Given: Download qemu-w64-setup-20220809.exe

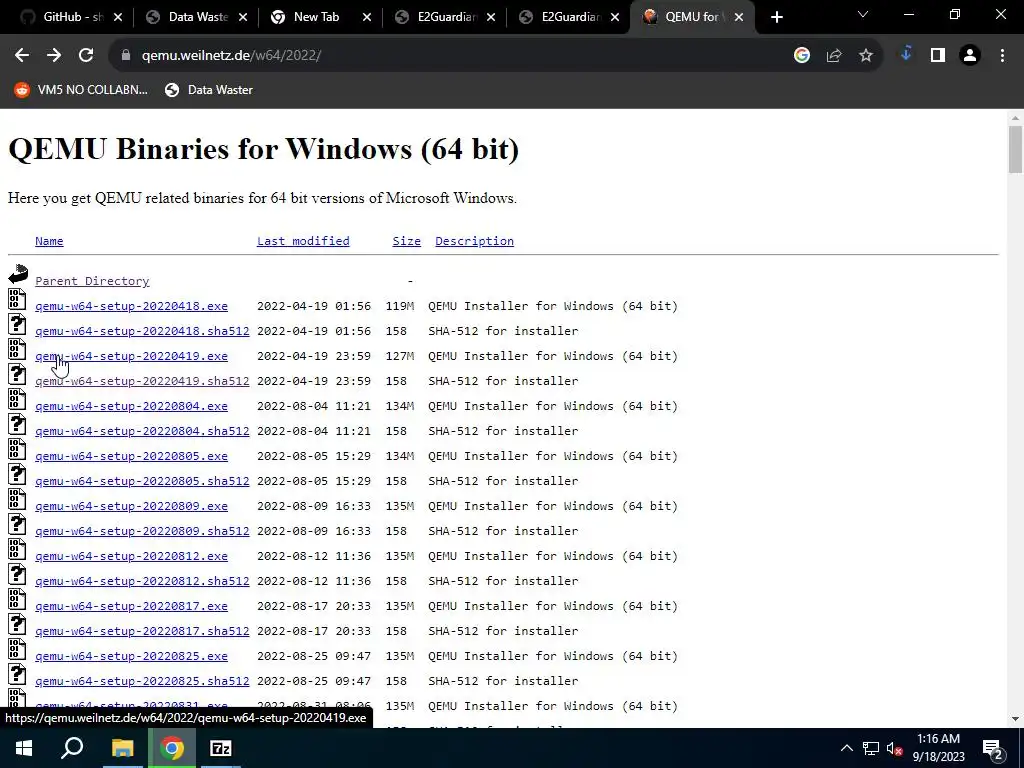Looking at the screenshot, I should tap(131, 506).
